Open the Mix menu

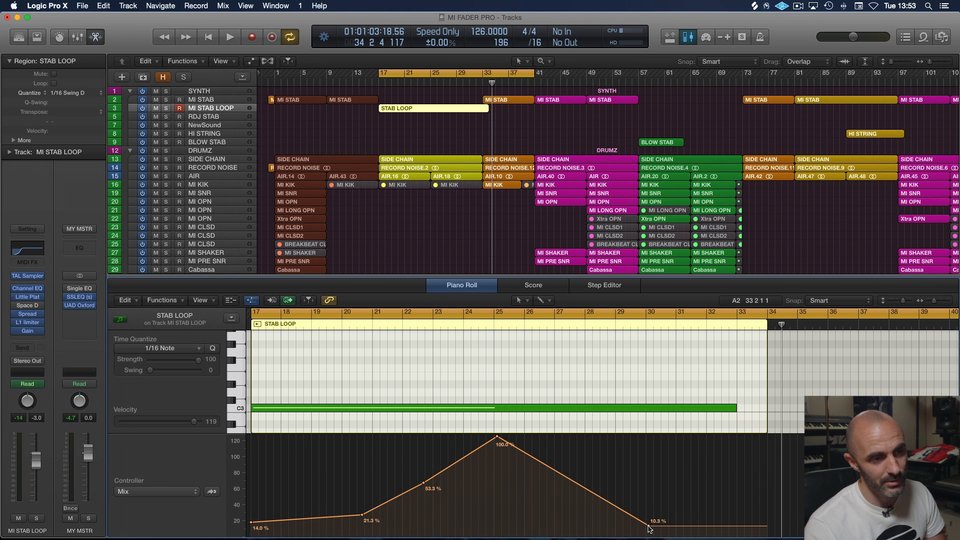pyautogui.click(x=223, y=6)
